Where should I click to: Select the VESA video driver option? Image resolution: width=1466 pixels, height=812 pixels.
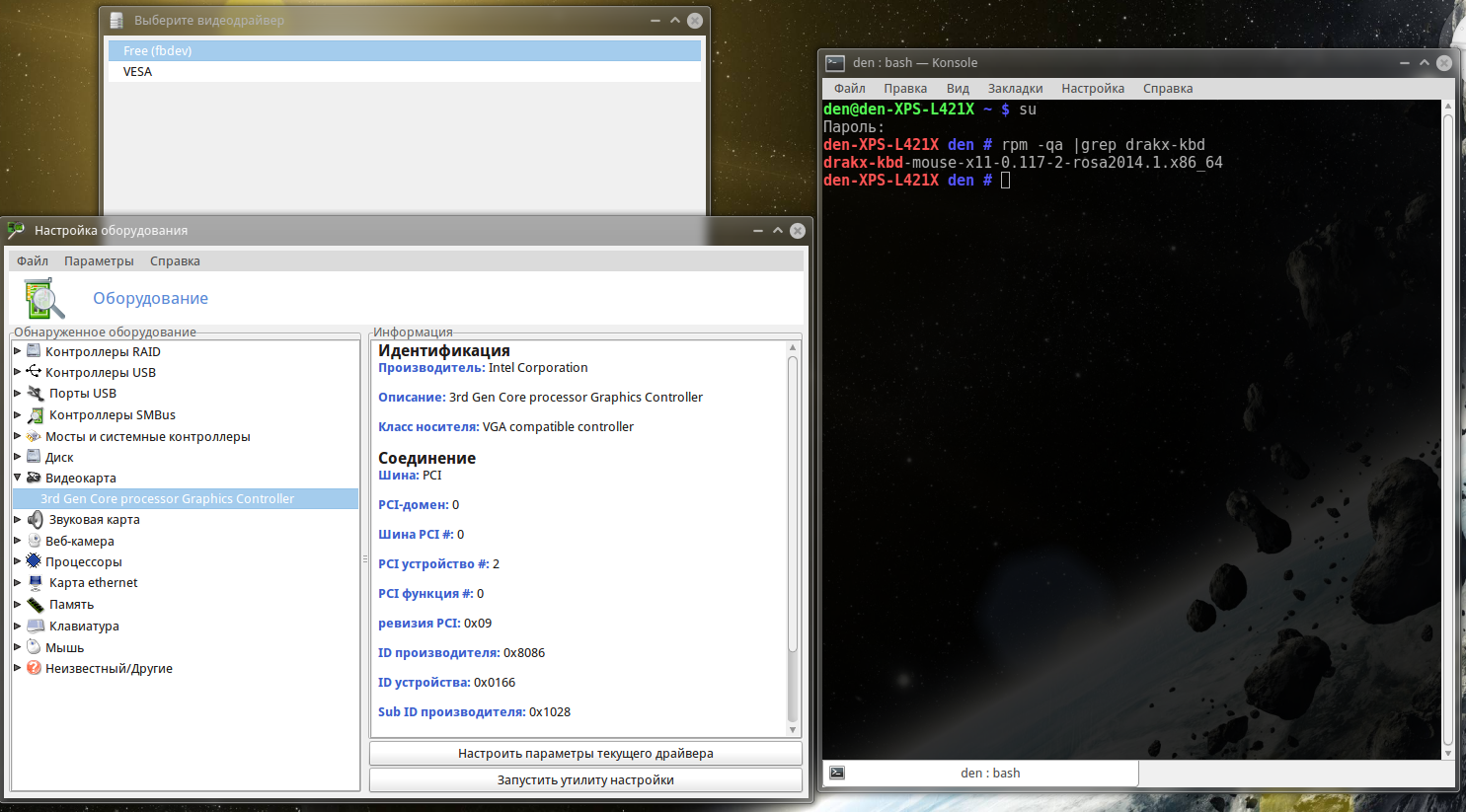click(138, 72)
